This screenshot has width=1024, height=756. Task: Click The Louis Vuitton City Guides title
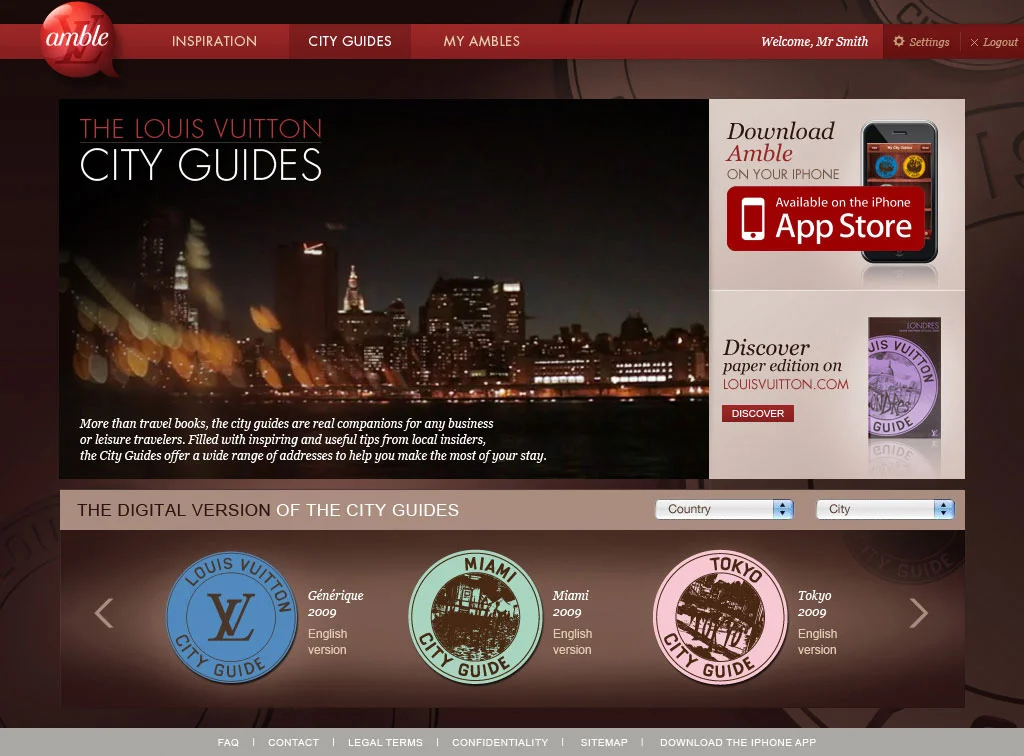(x=200, y=150)
